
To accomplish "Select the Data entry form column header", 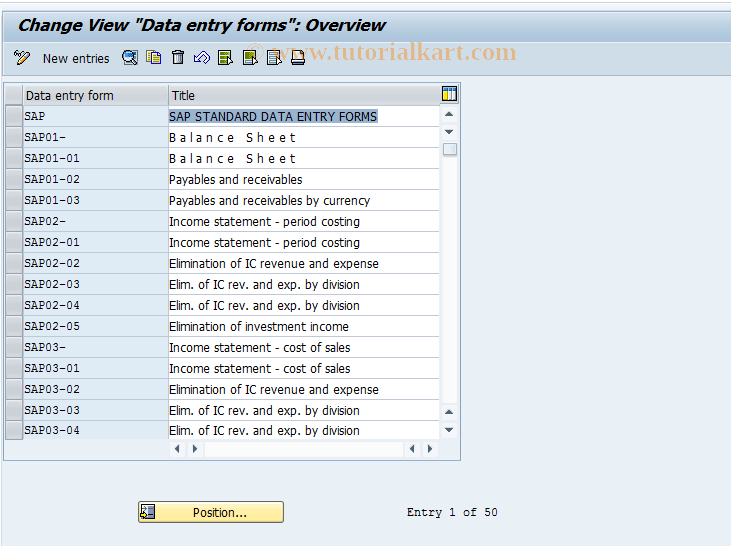I will 96,96.
